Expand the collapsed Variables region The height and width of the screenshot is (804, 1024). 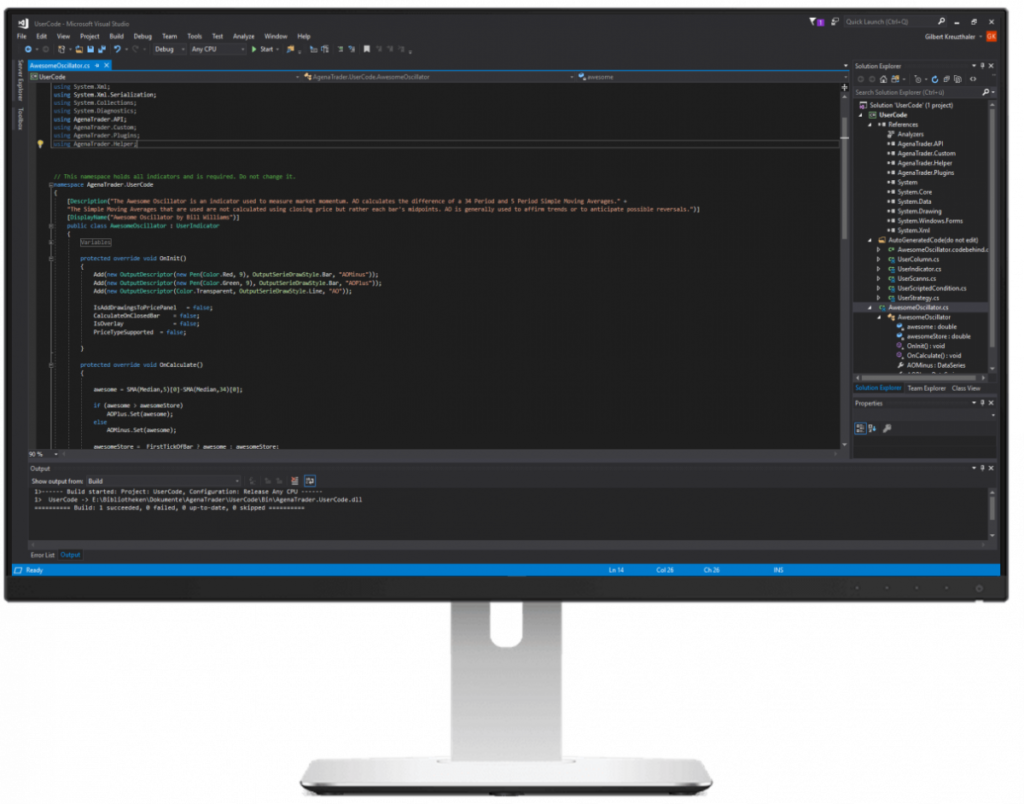95,243
